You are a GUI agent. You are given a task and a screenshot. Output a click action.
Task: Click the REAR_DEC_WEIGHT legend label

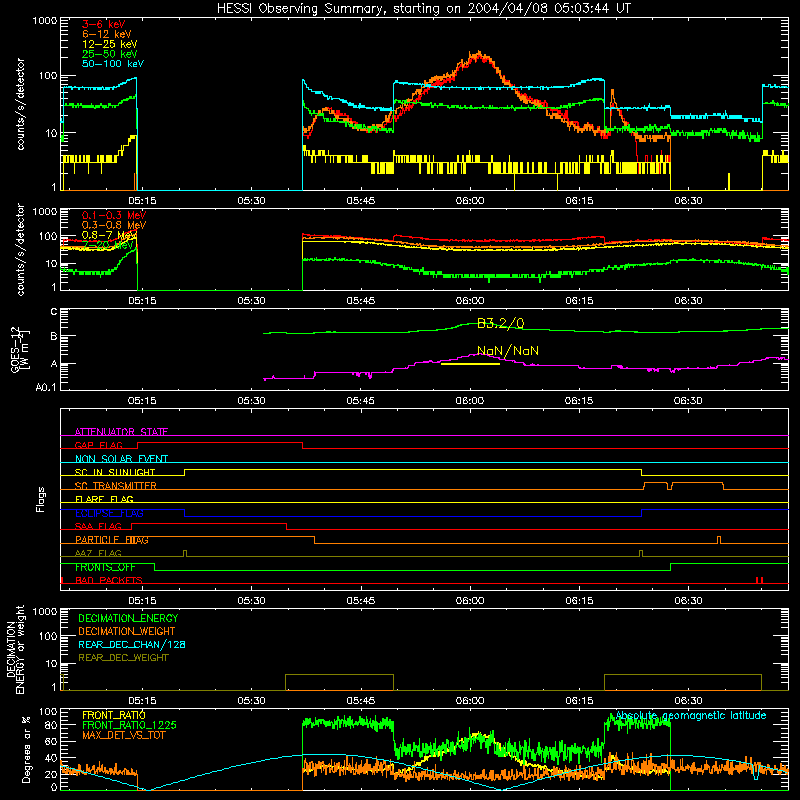(x=123, y=658)
